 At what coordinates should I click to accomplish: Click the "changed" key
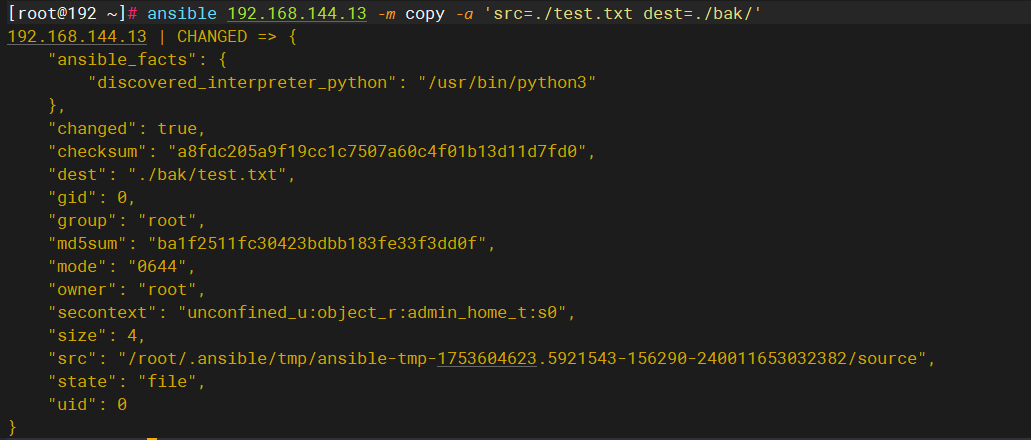tap(93, 128)
